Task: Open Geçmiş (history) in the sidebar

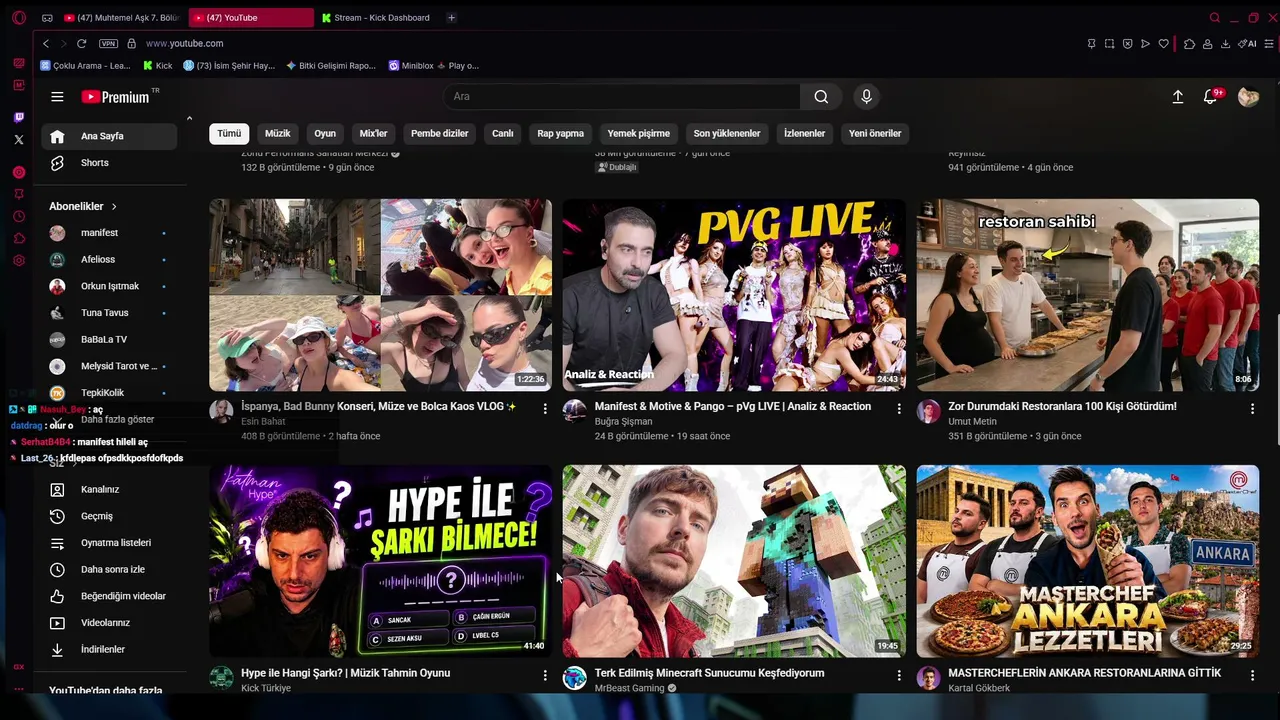Action: [109, 516]
